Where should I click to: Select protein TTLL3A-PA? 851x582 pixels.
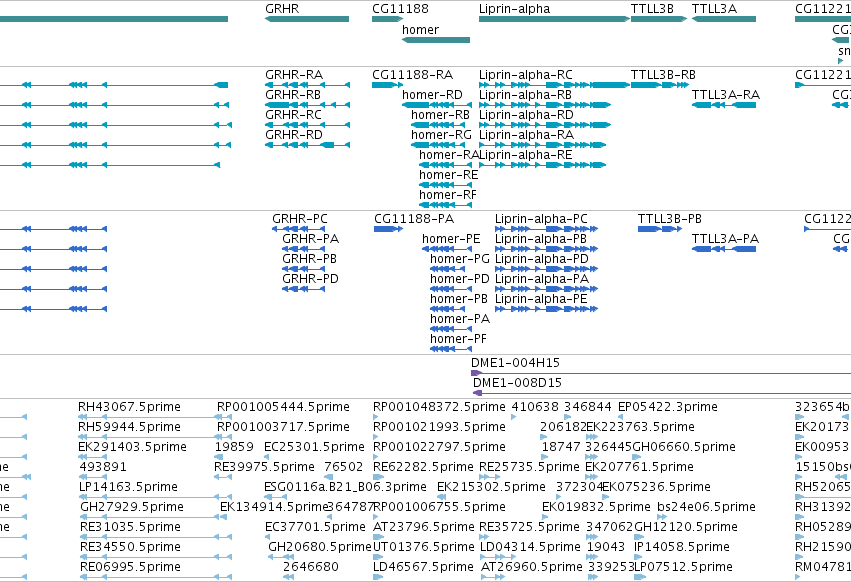(724, 250)
